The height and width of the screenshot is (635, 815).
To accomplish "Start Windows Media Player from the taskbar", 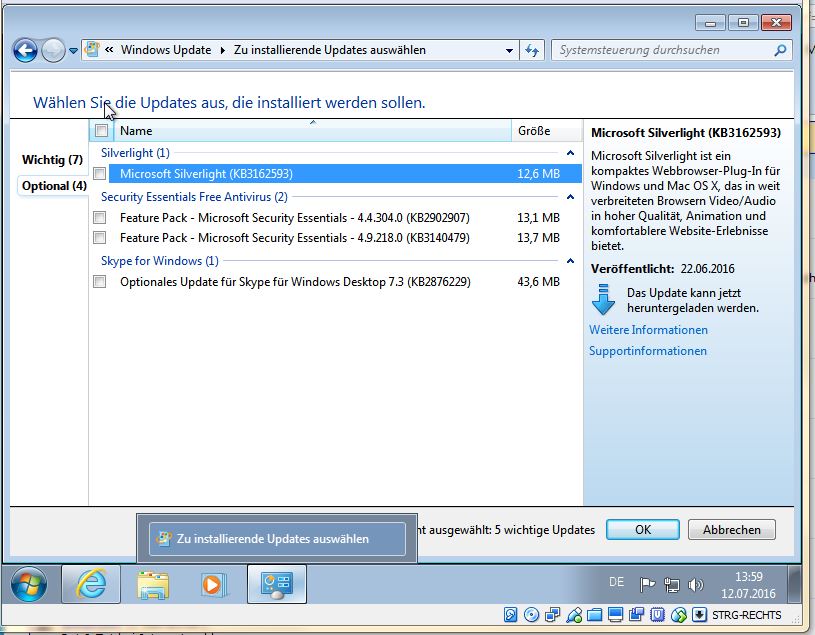I will point(212,585).
